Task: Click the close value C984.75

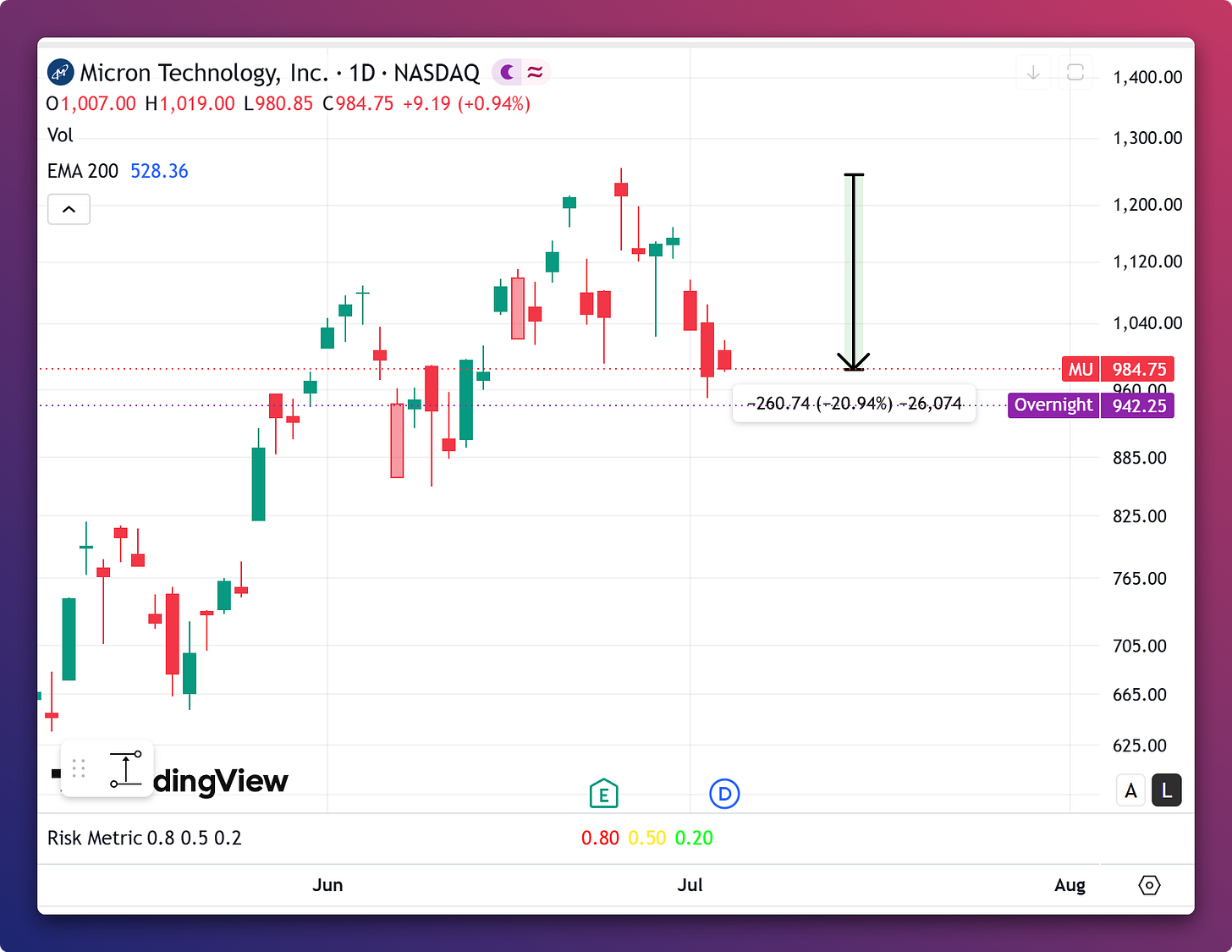Action: 358,103
